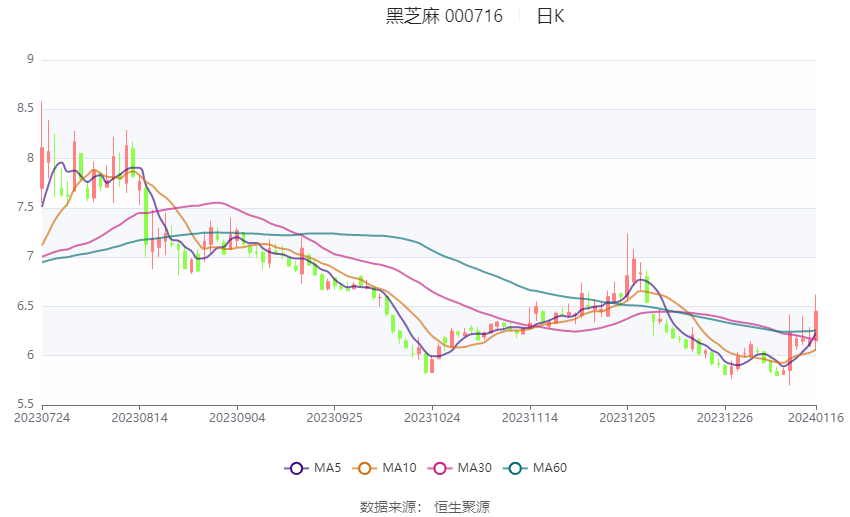This screenshot has width=850, height=517.
Task: Click the y-axis value 6.5
Action: tap(25, 306)
